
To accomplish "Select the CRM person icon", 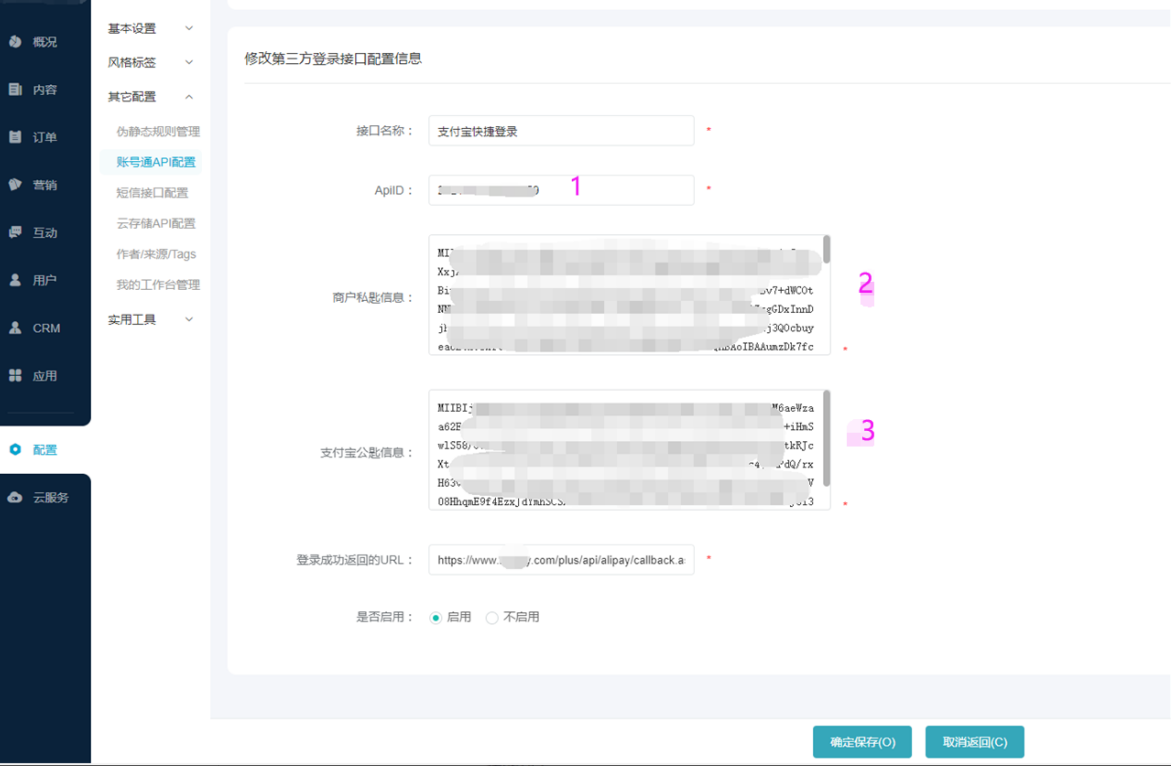I will click(x=15, y=328).
